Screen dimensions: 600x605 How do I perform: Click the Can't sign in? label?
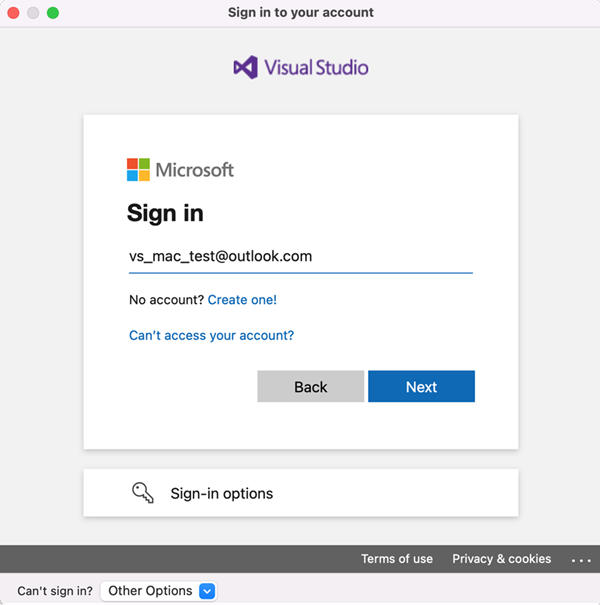[55, 591]
